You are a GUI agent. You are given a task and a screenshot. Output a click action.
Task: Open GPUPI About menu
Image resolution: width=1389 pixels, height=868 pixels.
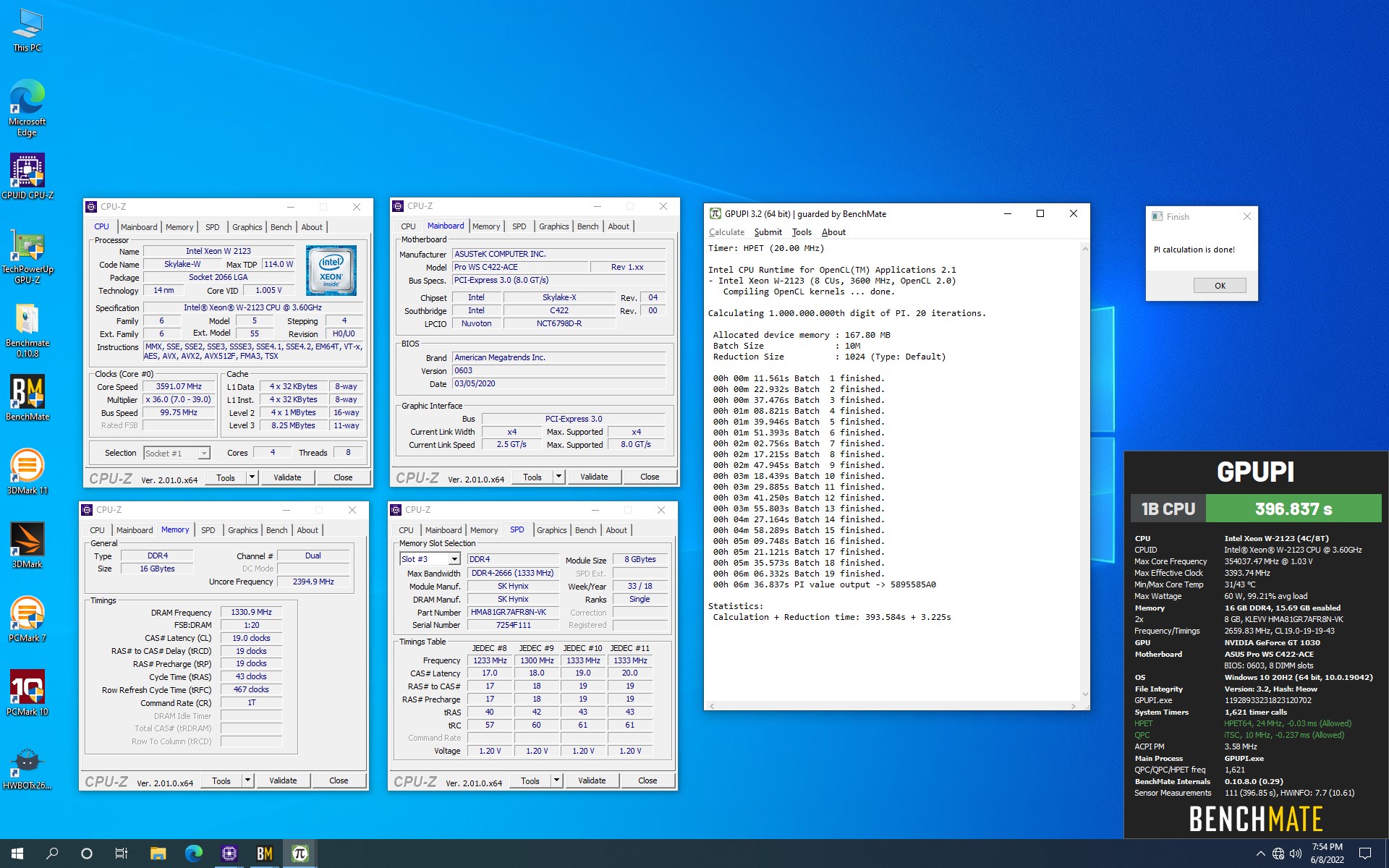point(833,232)
